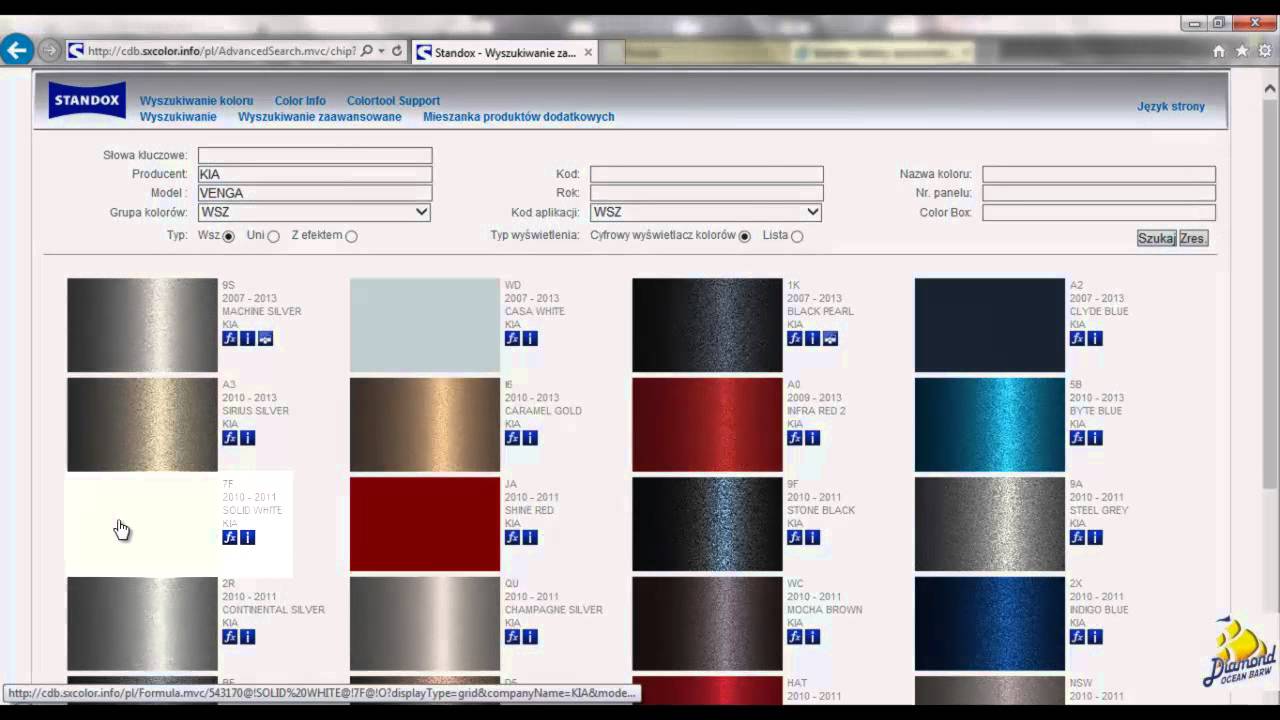Screen dimensions: 1280x720
Task: Show info for Shine Red
Action: [530, 537]
